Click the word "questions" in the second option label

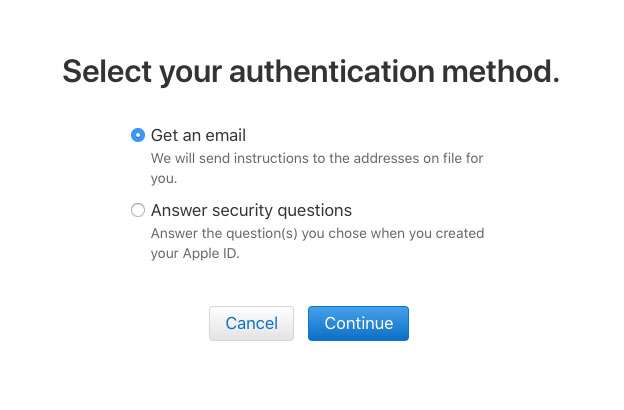[316, 211]
